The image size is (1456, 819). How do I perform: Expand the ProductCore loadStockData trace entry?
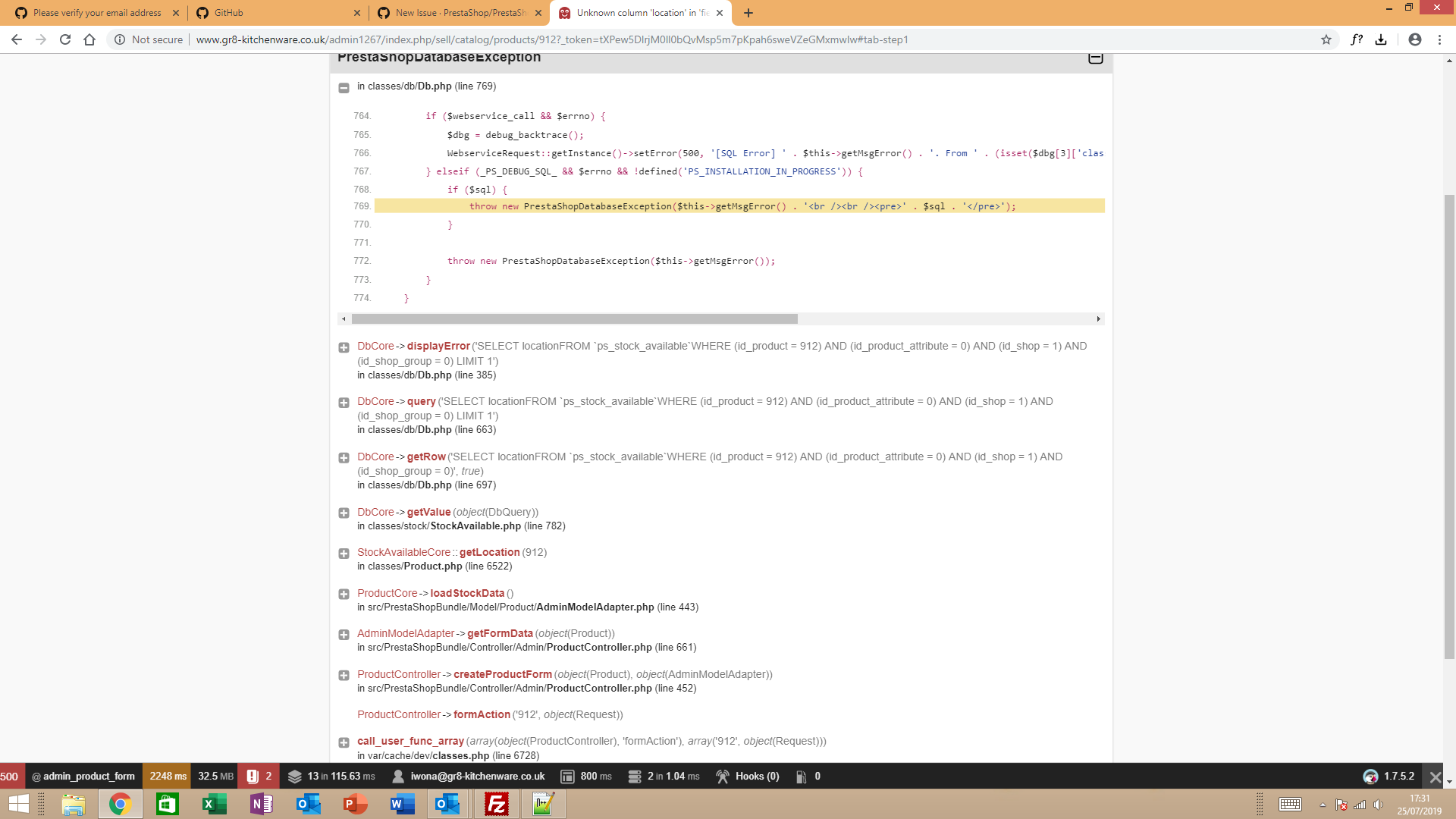[x=344, y=595]
